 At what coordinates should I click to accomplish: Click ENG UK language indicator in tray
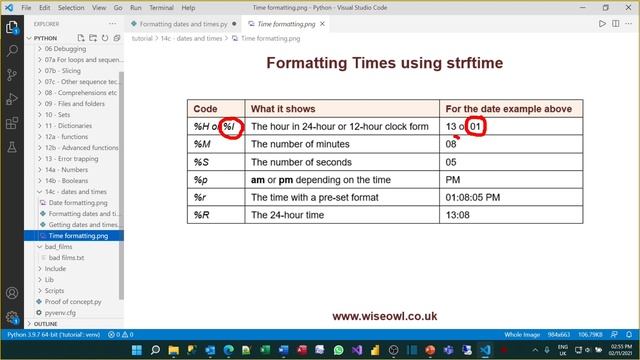click(563, 350)
